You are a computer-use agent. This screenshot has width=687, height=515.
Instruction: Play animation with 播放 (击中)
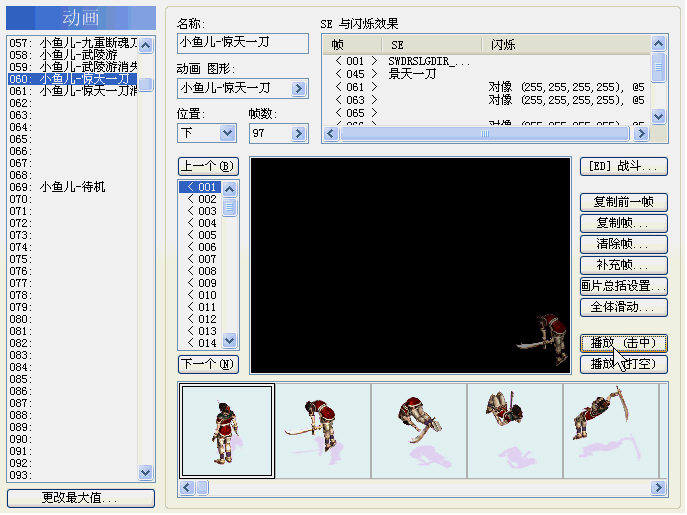[624, 343]
